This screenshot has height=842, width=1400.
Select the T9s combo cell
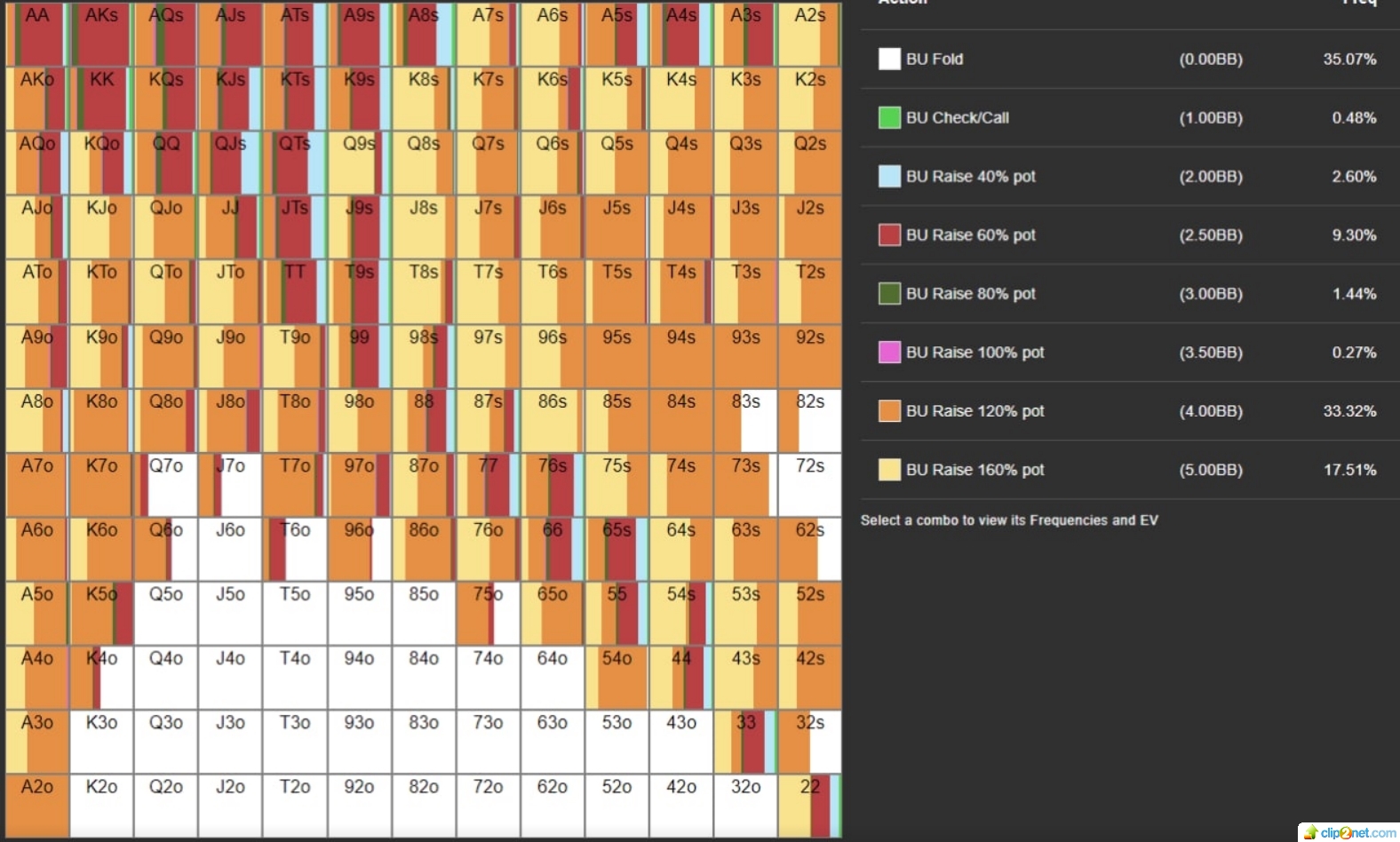coord(359,291)
